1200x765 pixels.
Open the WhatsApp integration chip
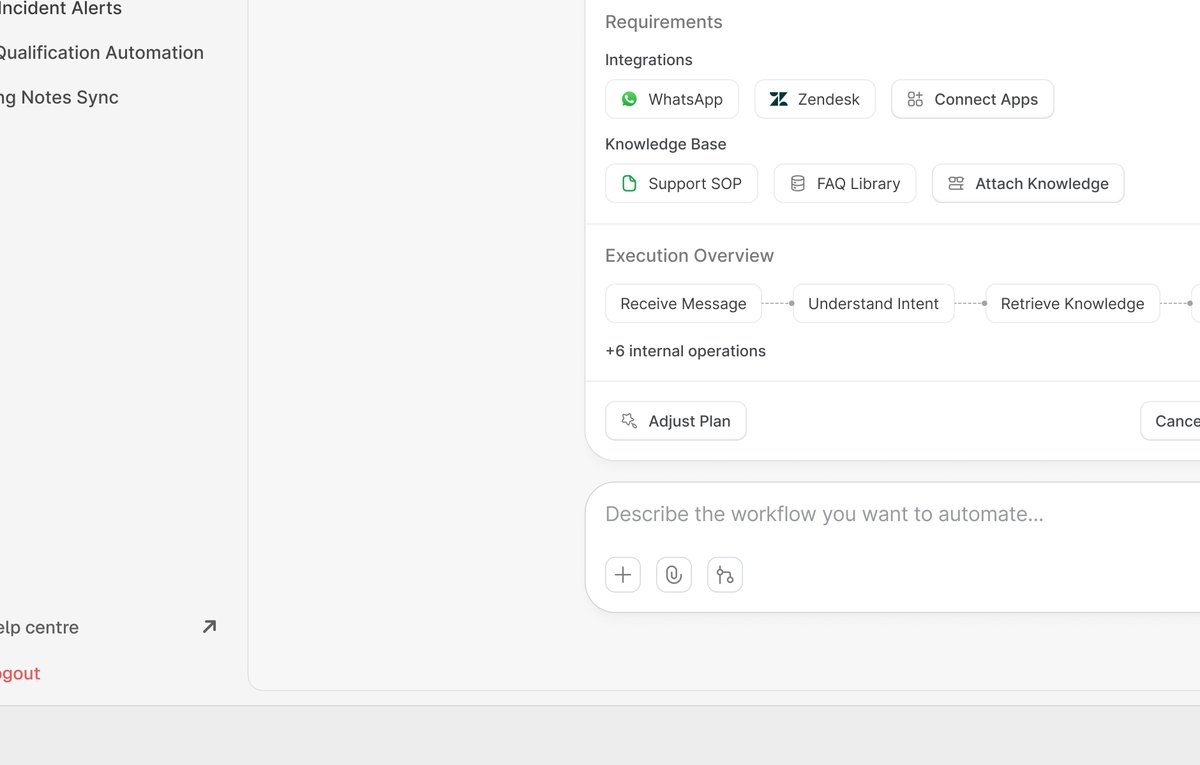pos(672,99)
